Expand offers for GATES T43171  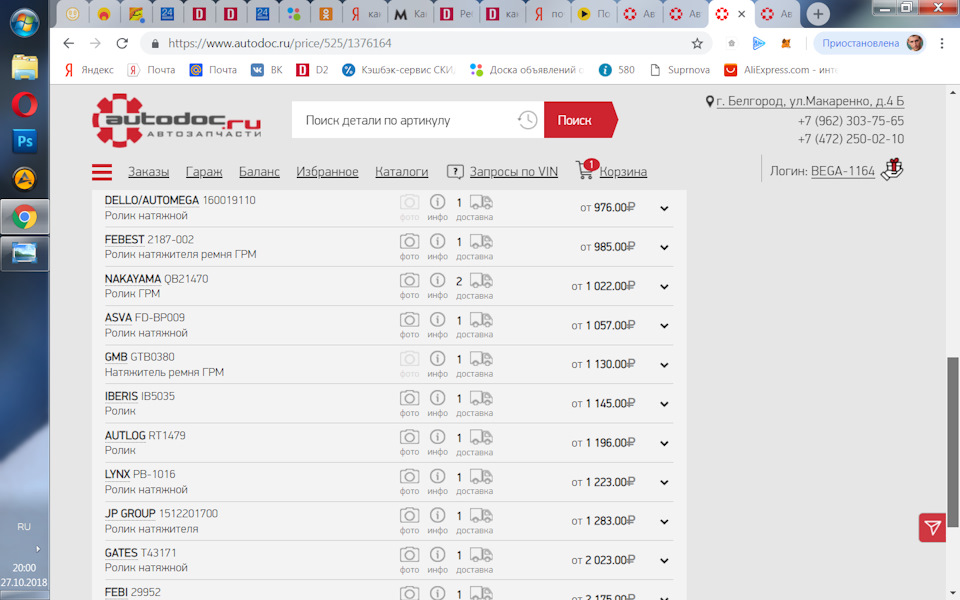(664, 561)
